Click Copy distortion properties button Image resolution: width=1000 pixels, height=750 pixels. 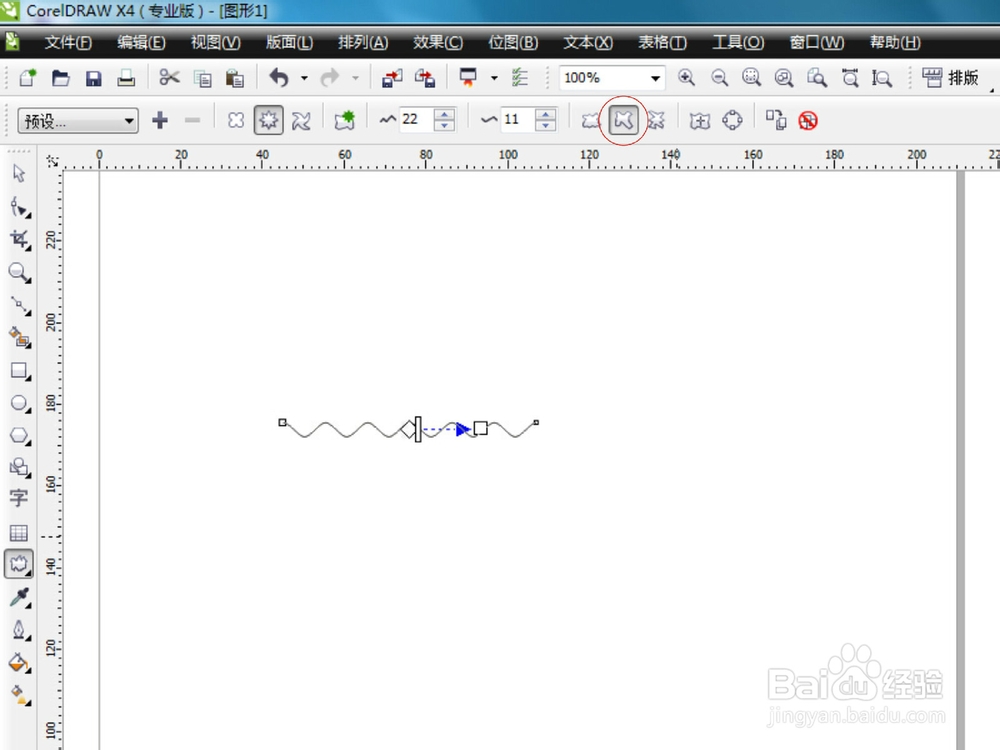(x=776, y=120)
